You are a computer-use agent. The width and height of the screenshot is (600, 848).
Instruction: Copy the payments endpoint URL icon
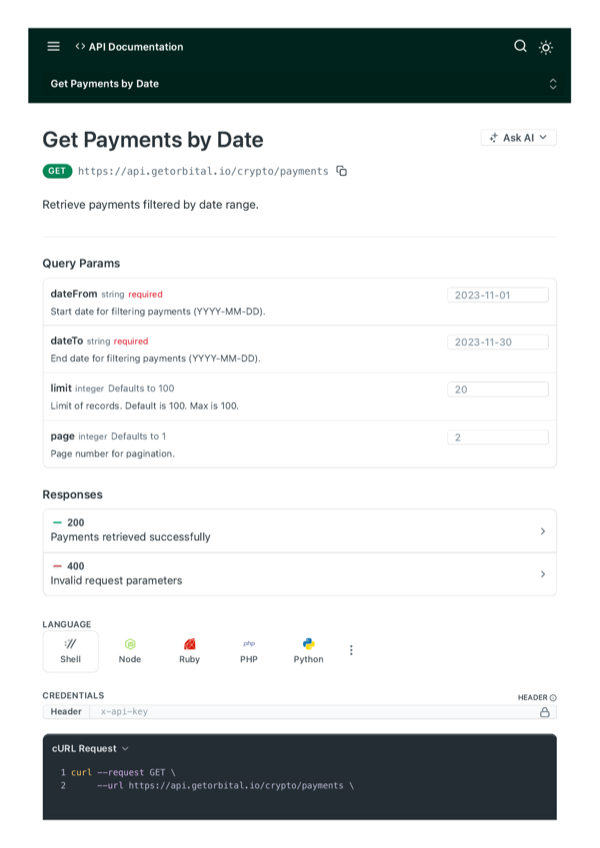coord(341,171)
